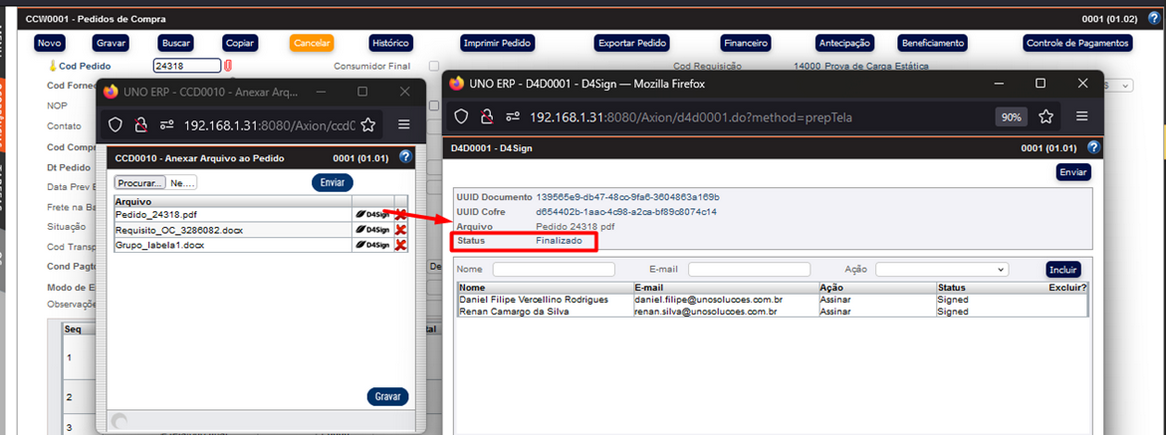Click help icon in Anexar Arquivo header
This screenshot has height=435, width=1166.
pyautogui.click(x=405, y=157)
